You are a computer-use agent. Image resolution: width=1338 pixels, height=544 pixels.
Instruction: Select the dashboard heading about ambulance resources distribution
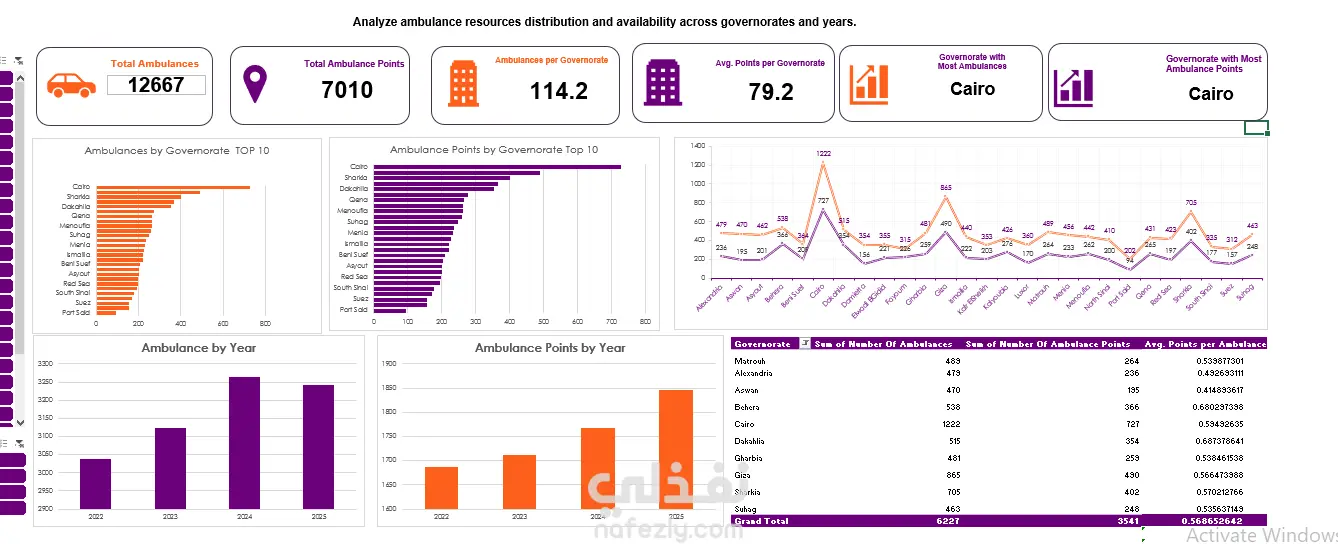(604, 21)
